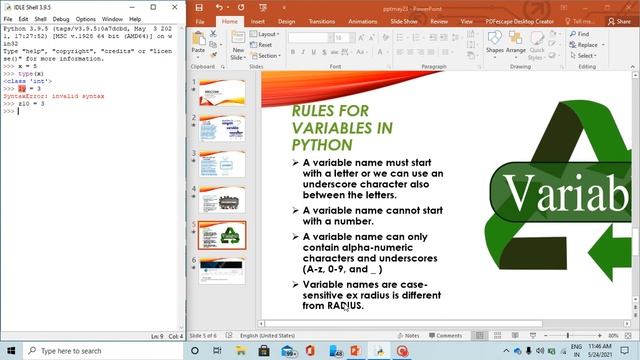Click the Cut scissors icon

click(213, 34)
